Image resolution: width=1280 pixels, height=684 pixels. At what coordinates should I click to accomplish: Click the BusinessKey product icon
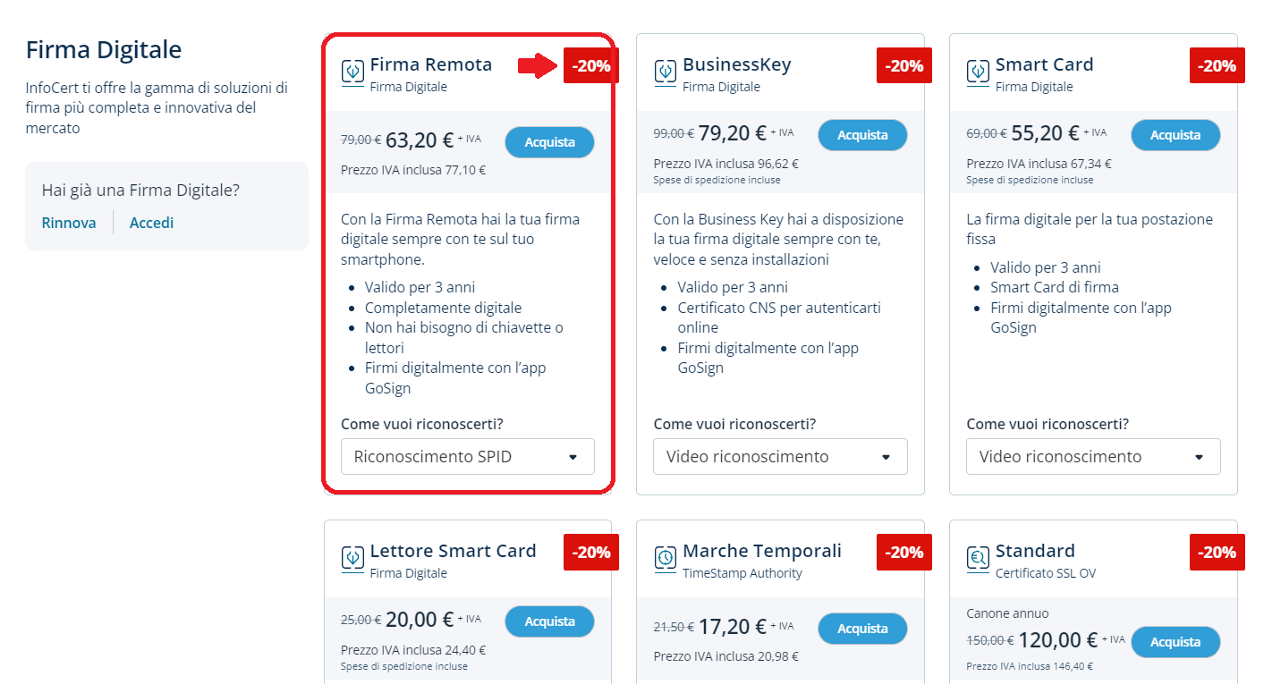pos(665,71)
